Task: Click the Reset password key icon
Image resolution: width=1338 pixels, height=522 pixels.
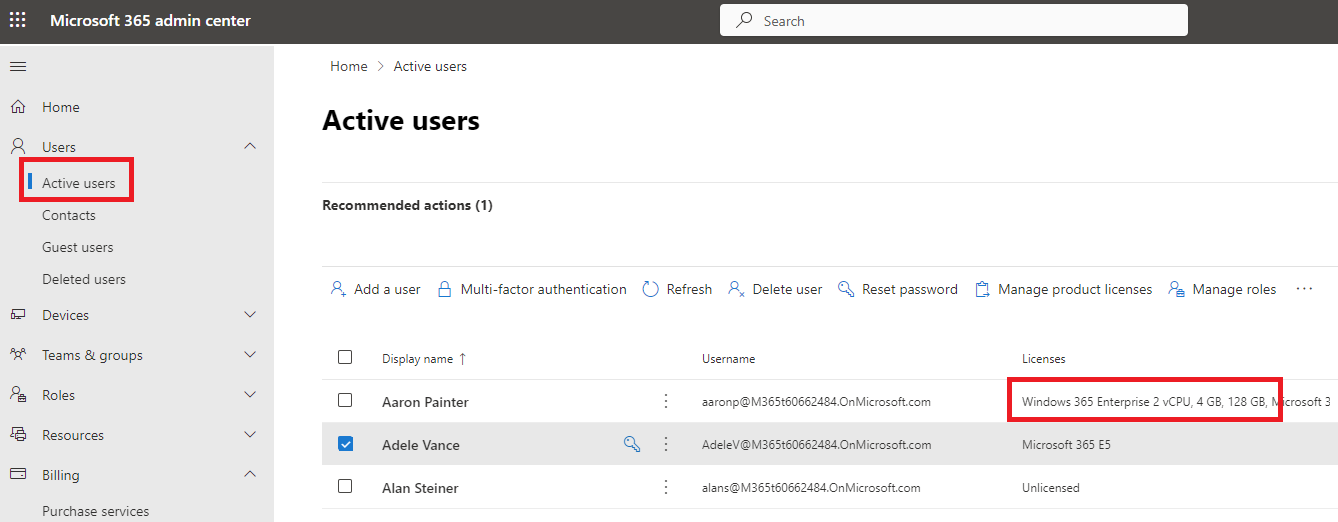Action: click(x=846, y=289)
